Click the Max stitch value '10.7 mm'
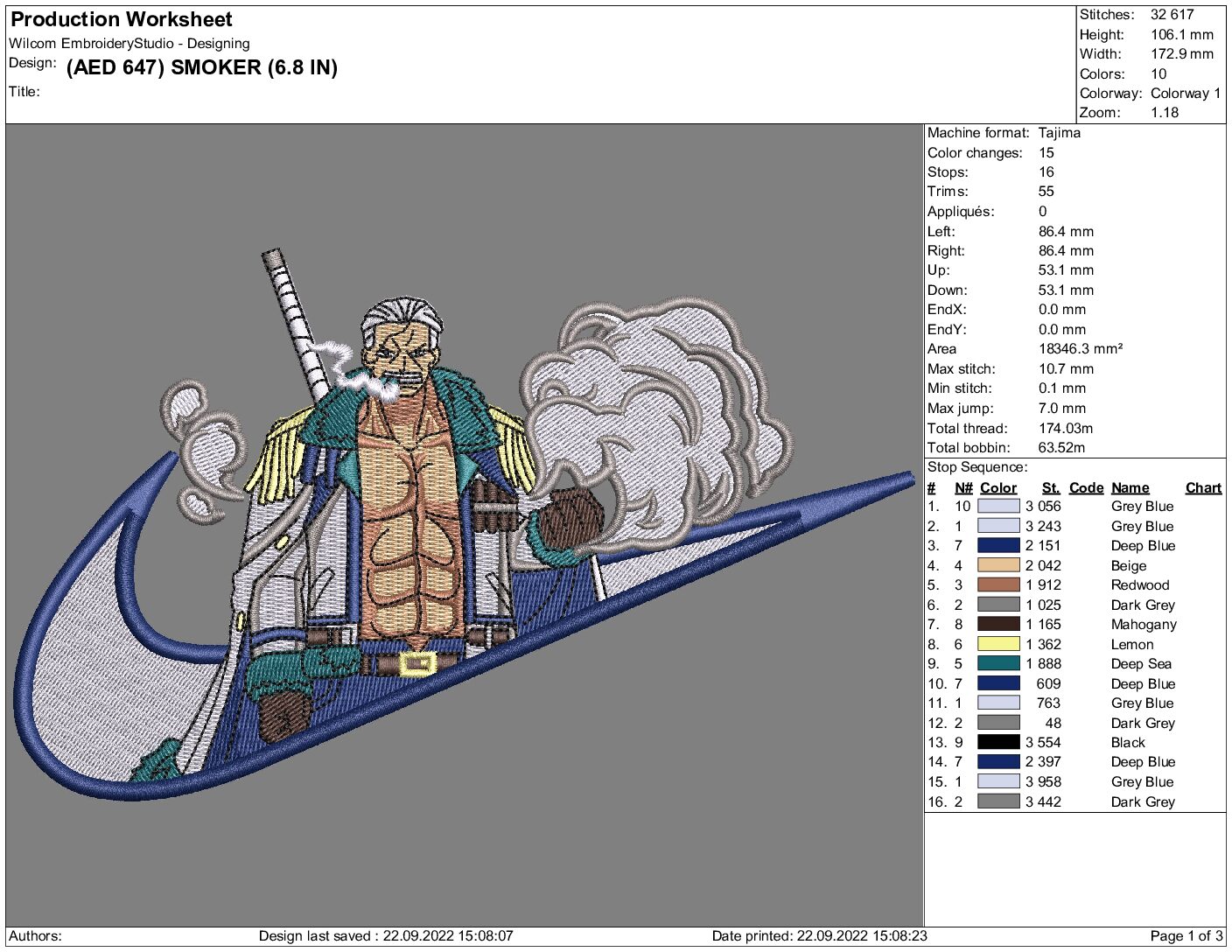Image resolution: width=1232 pixels, height=952 pixels. coord(1066,368)
